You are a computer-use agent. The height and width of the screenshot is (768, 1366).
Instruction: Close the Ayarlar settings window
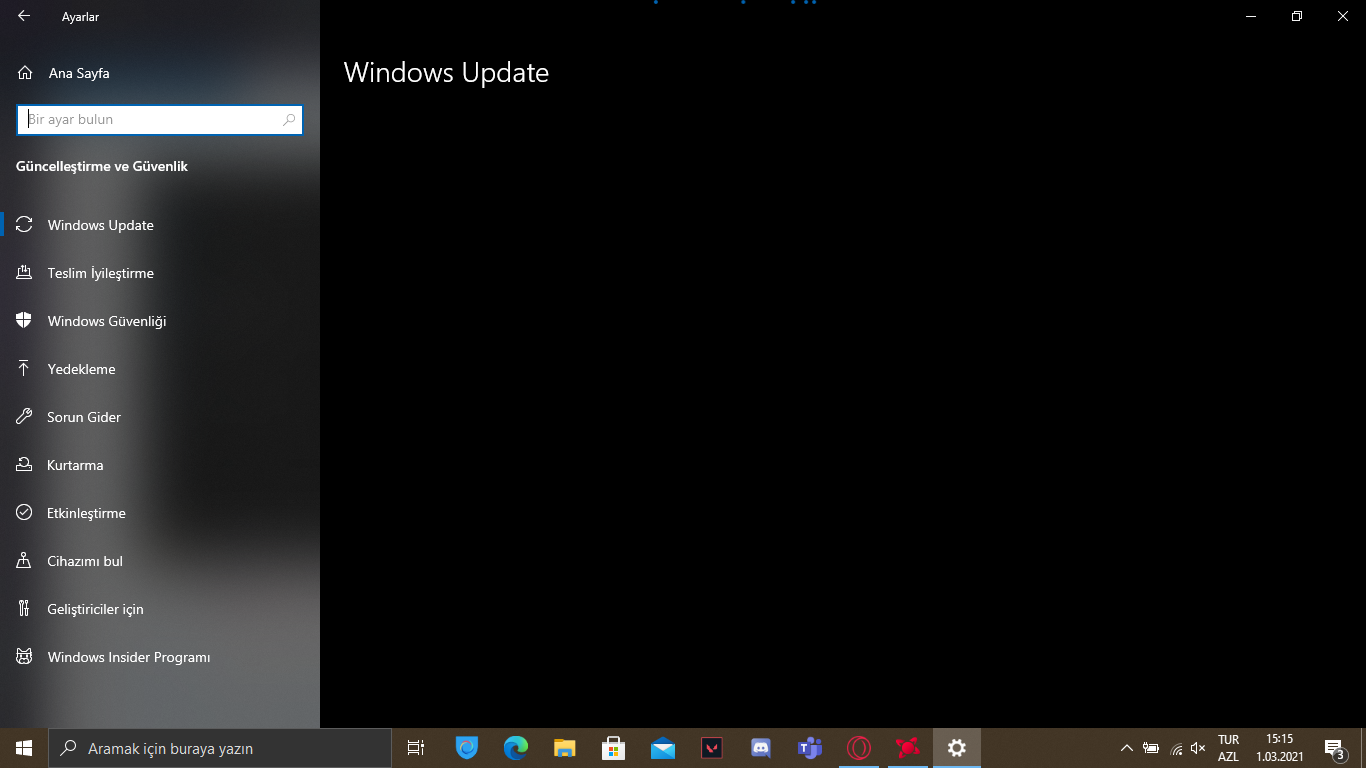(x=1343, y=16)
